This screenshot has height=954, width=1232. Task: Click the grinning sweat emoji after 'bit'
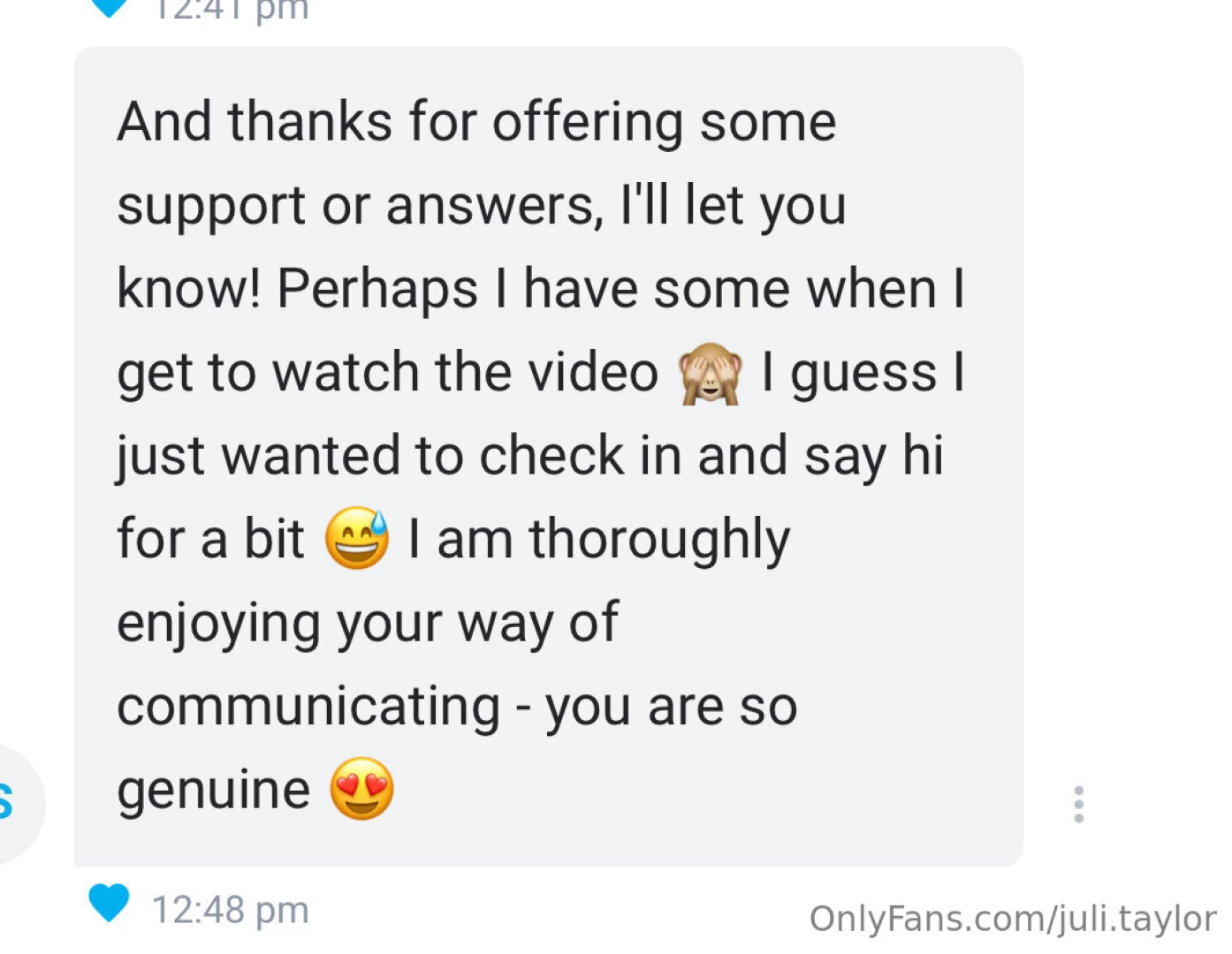coord(357,538)
